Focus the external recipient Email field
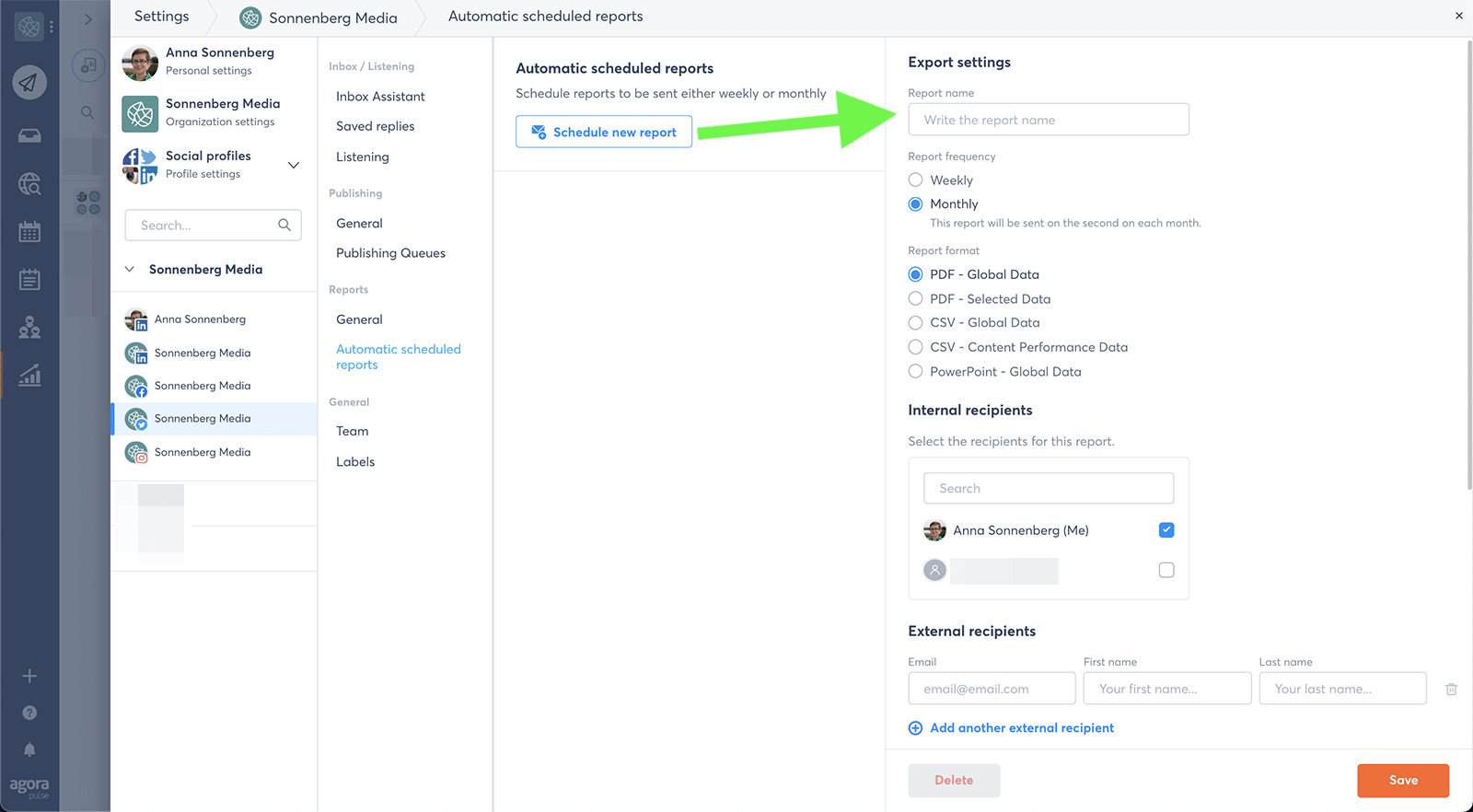This screenshot has height=812, width=1473. pos(992,689)
